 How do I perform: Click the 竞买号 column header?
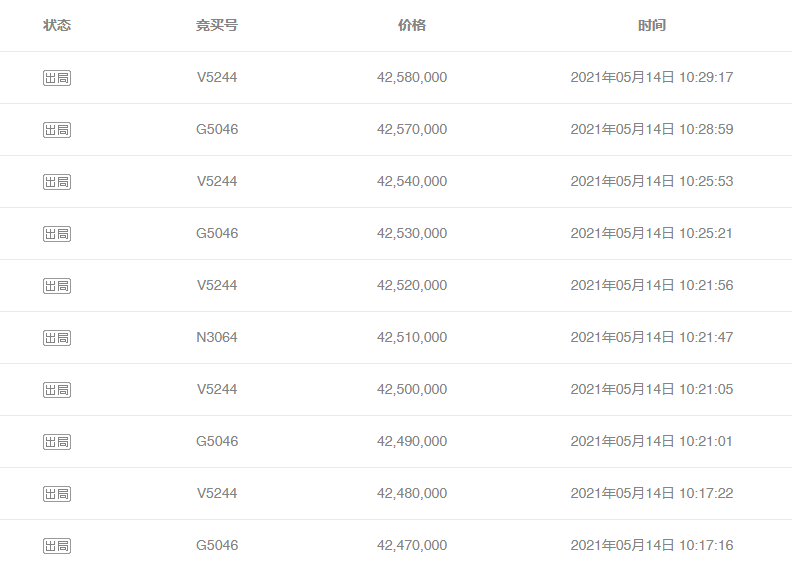(x=217, y=25)
